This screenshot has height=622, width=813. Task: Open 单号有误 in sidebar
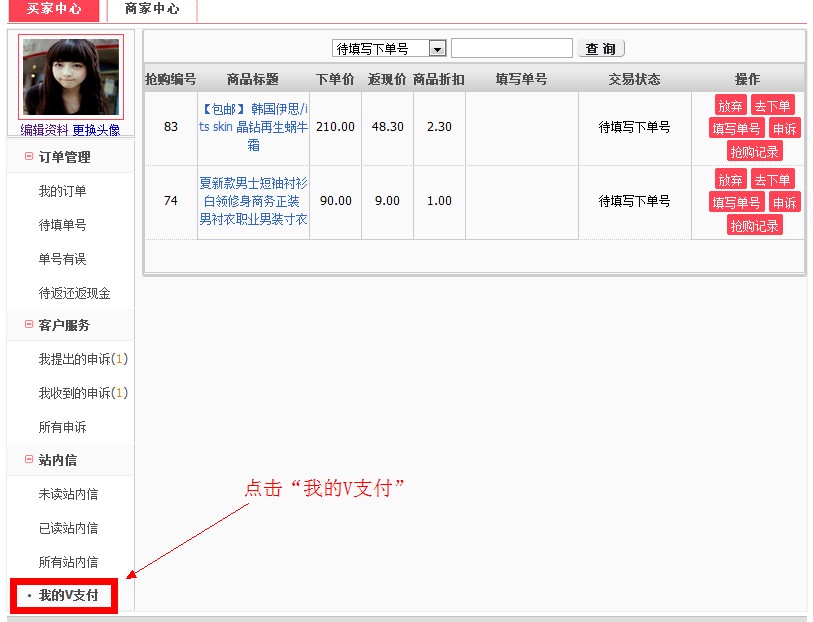click(x=62, y=259)
